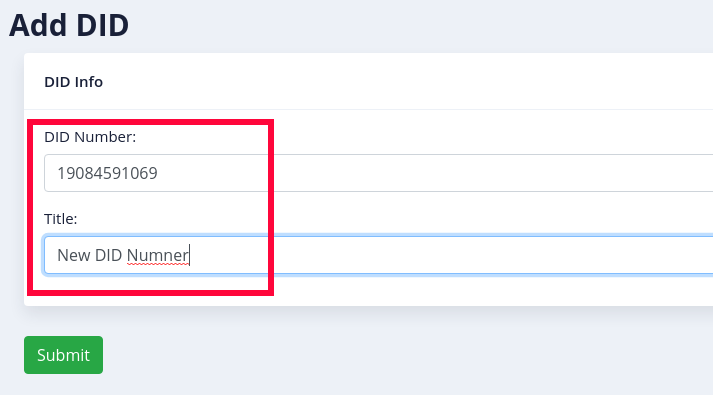The height and width of the screenshot is (395, 713).
Task: Click the "DID Number:" label
Action: (x=90, y=137)
